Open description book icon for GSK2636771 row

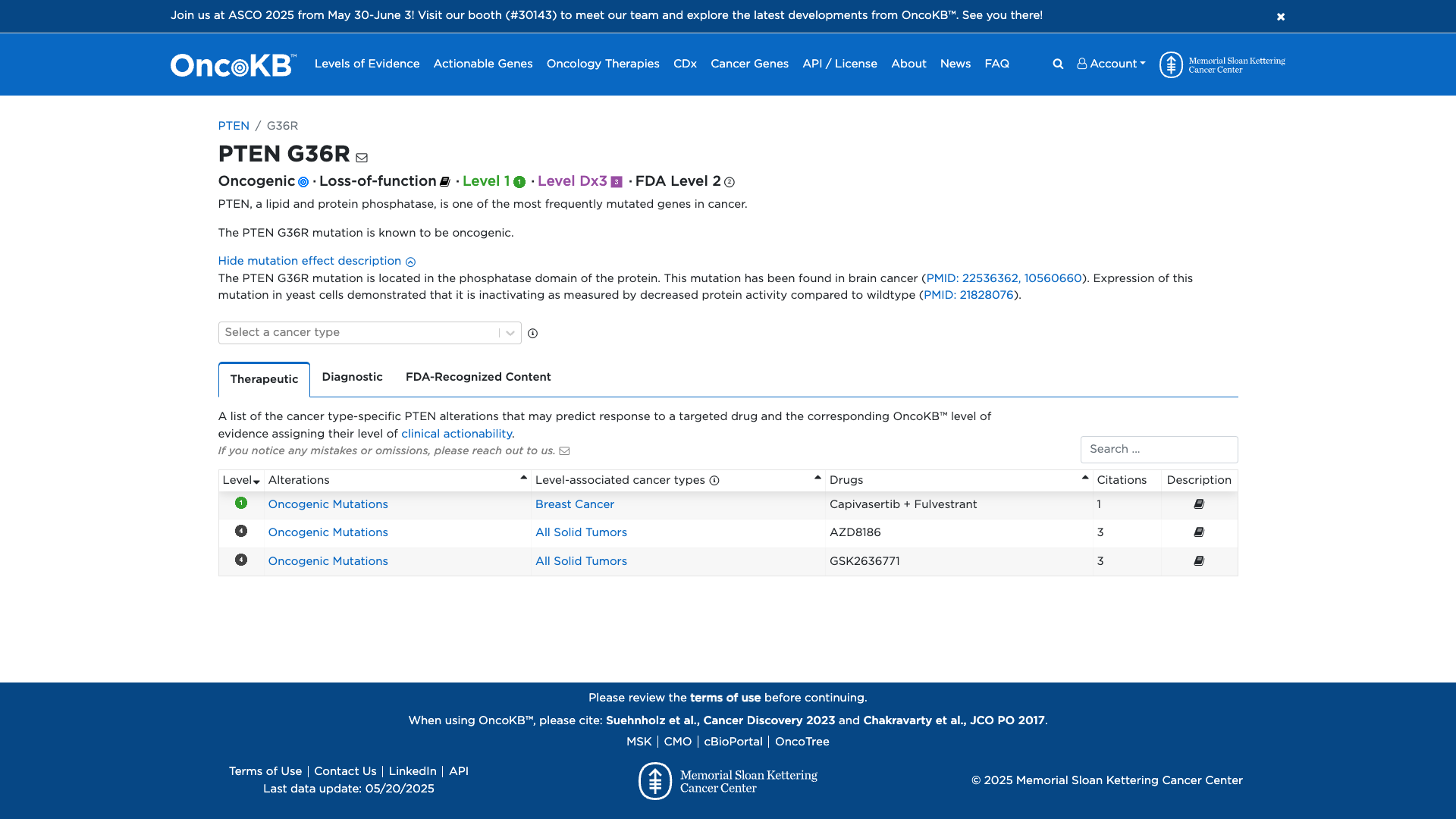coord(1199,561)
